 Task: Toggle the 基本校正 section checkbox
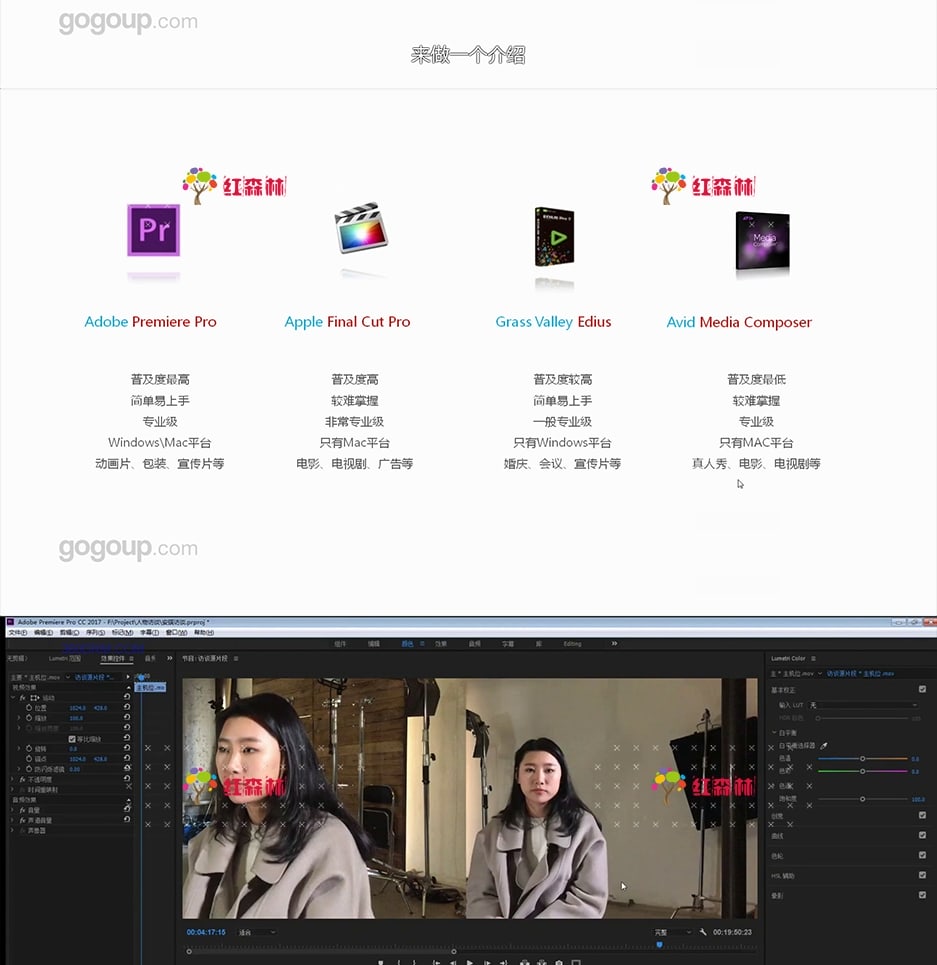click(x=922, y=689)
